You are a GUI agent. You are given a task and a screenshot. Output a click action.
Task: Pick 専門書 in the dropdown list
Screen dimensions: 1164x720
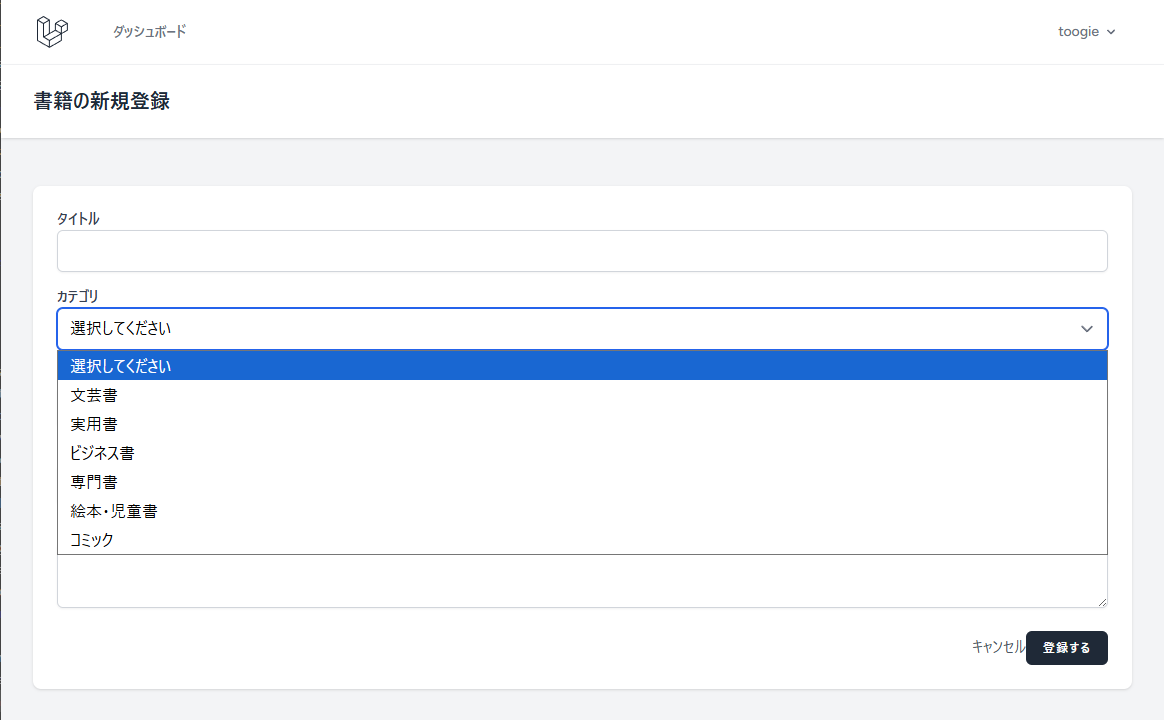(x=94, y=482)
